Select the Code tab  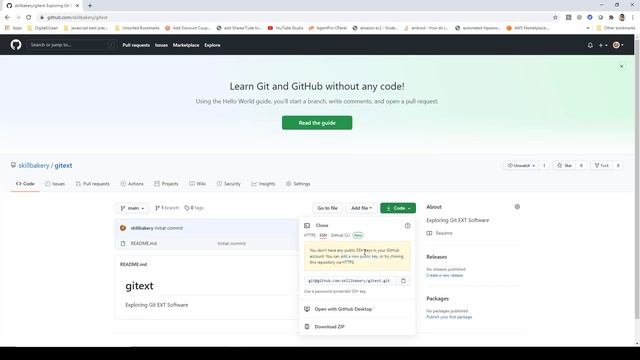[x=25, y=184]
